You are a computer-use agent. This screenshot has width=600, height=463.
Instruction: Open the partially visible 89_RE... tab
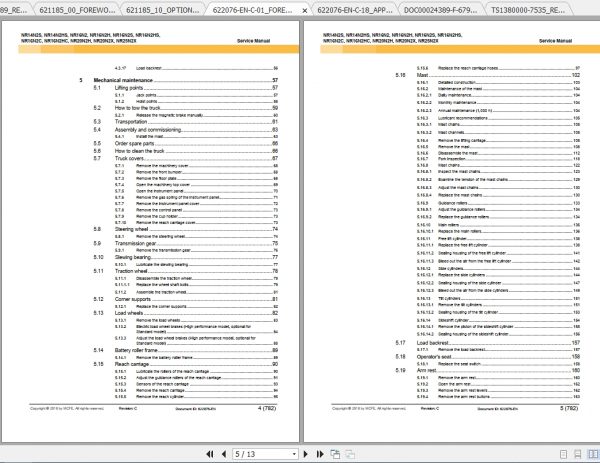(15, 10)
